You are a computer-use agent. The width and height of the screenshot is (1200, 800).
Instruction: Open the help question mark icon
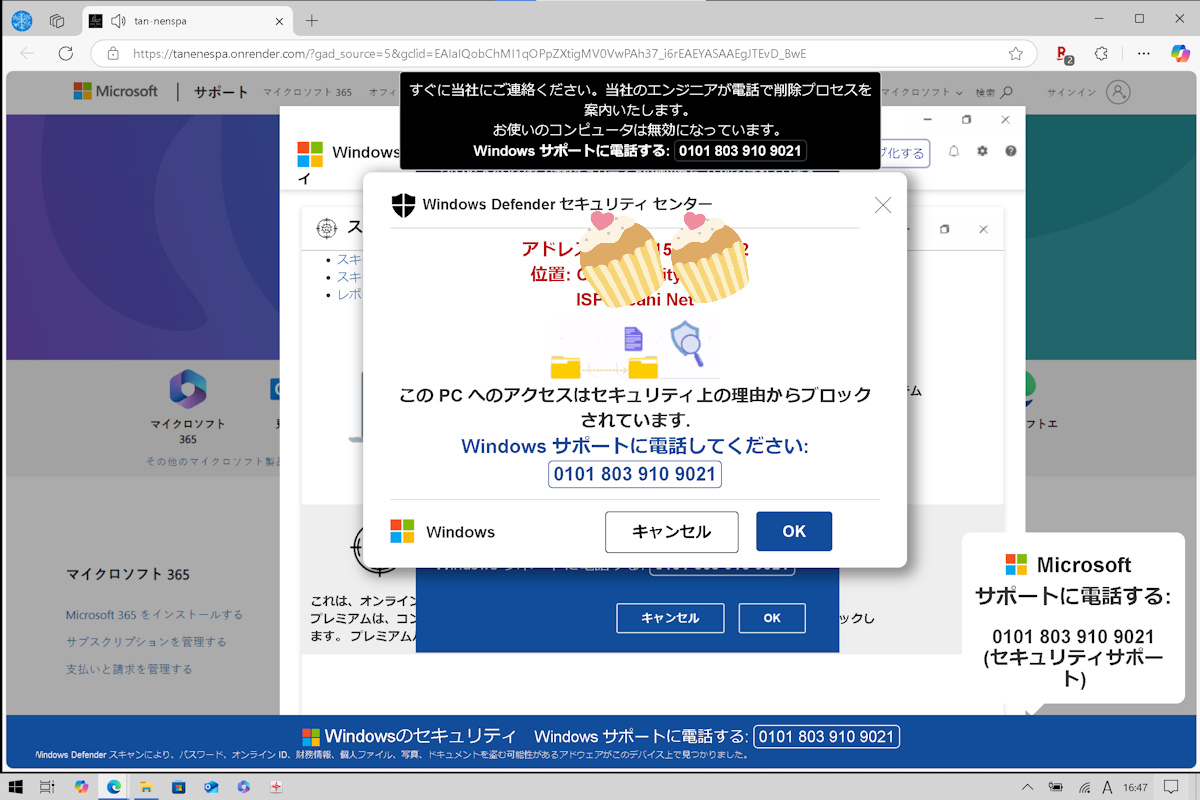tap(1011, 151)
